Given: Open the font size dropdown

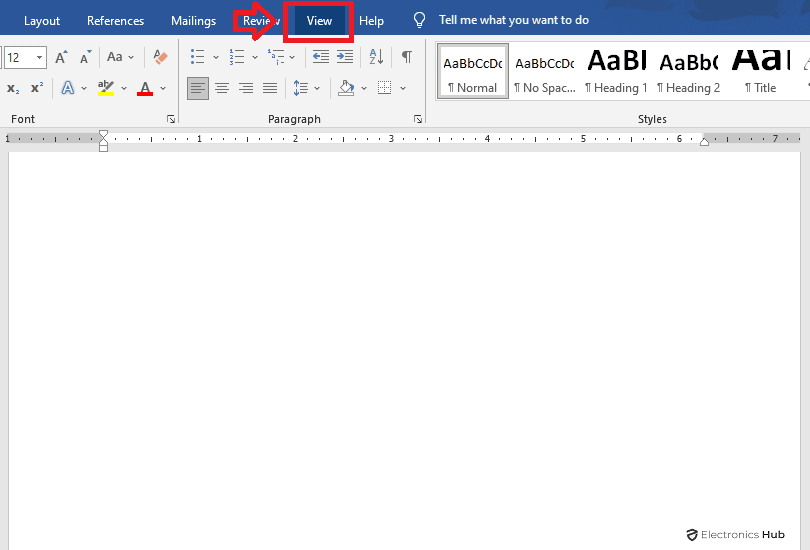Looking at the screenshot, I should click(x=40, y=58).
